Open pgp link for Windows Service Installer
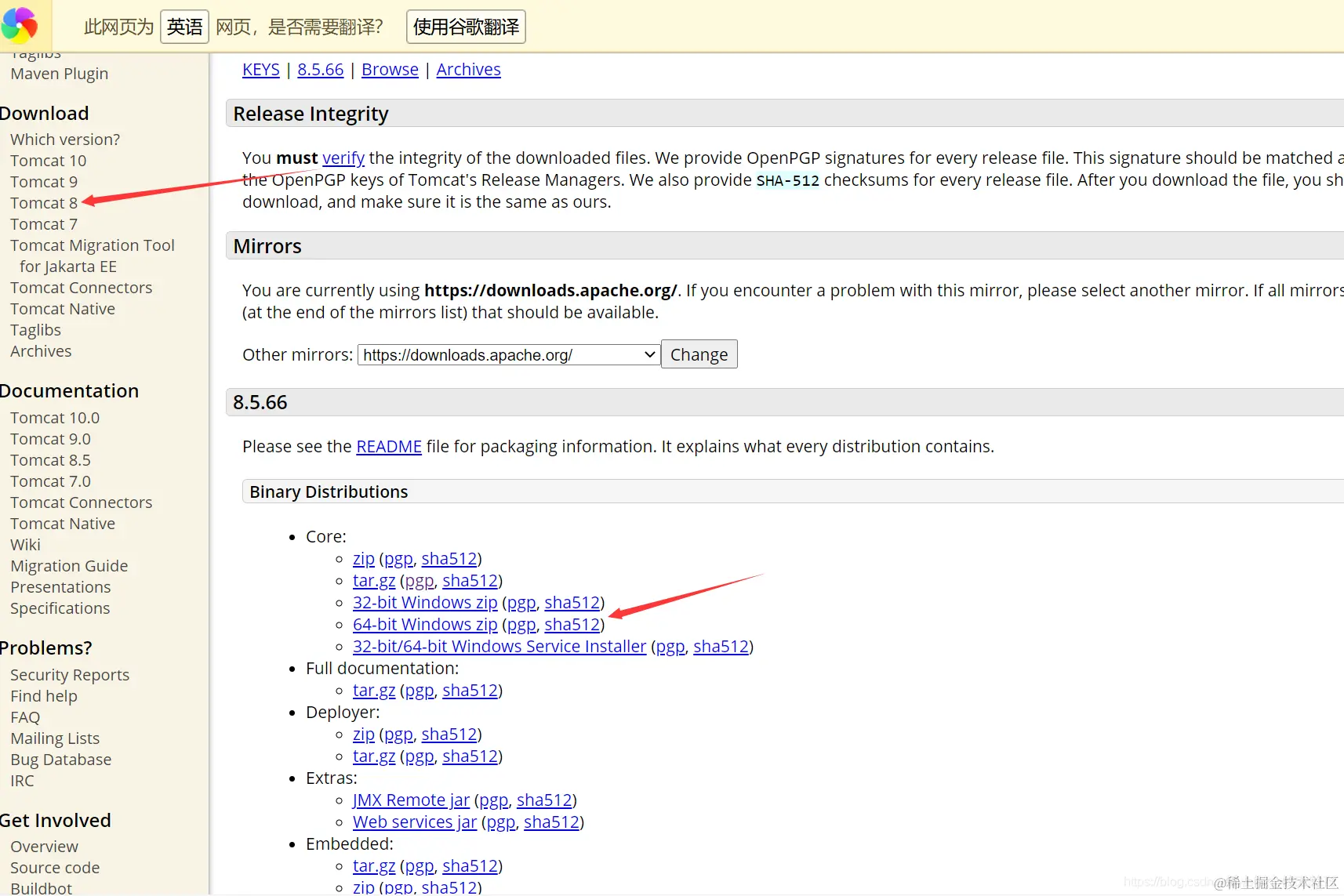The height and width of the screenshot is (896, 1344). 670,647
